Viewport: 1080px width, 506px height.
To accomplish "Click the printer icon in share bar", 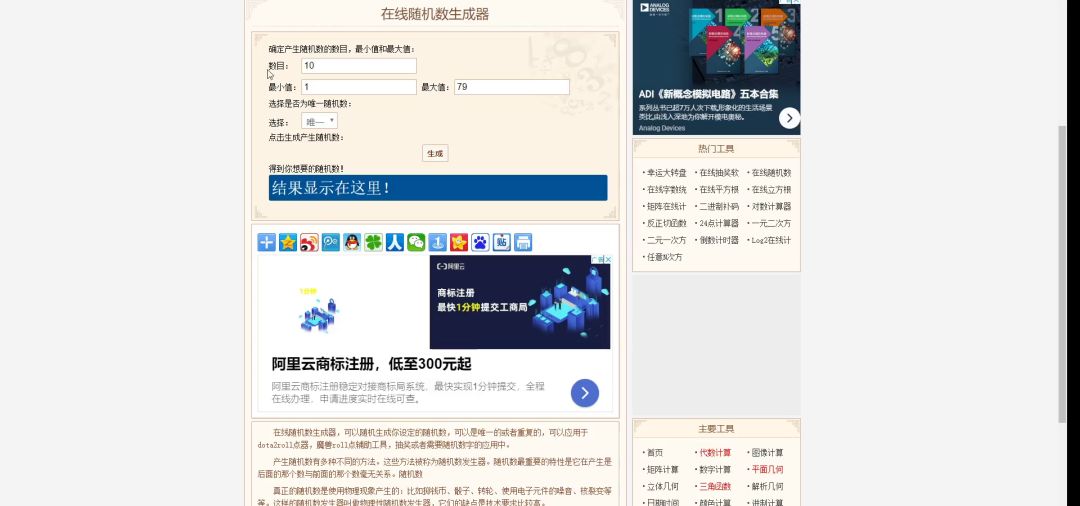I will (x=523, y=242).
